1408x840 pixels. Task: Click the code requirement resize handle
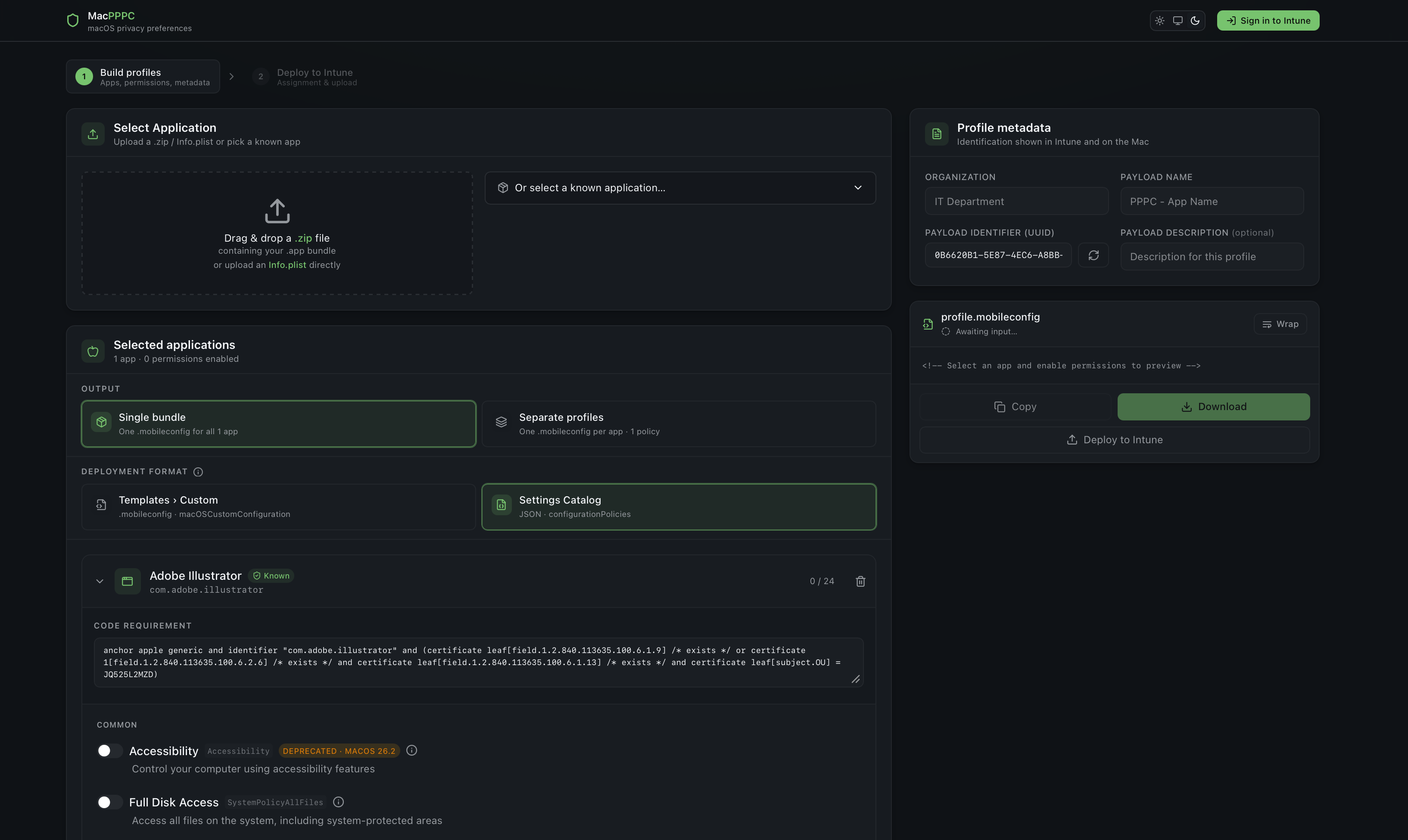point(856,679)
